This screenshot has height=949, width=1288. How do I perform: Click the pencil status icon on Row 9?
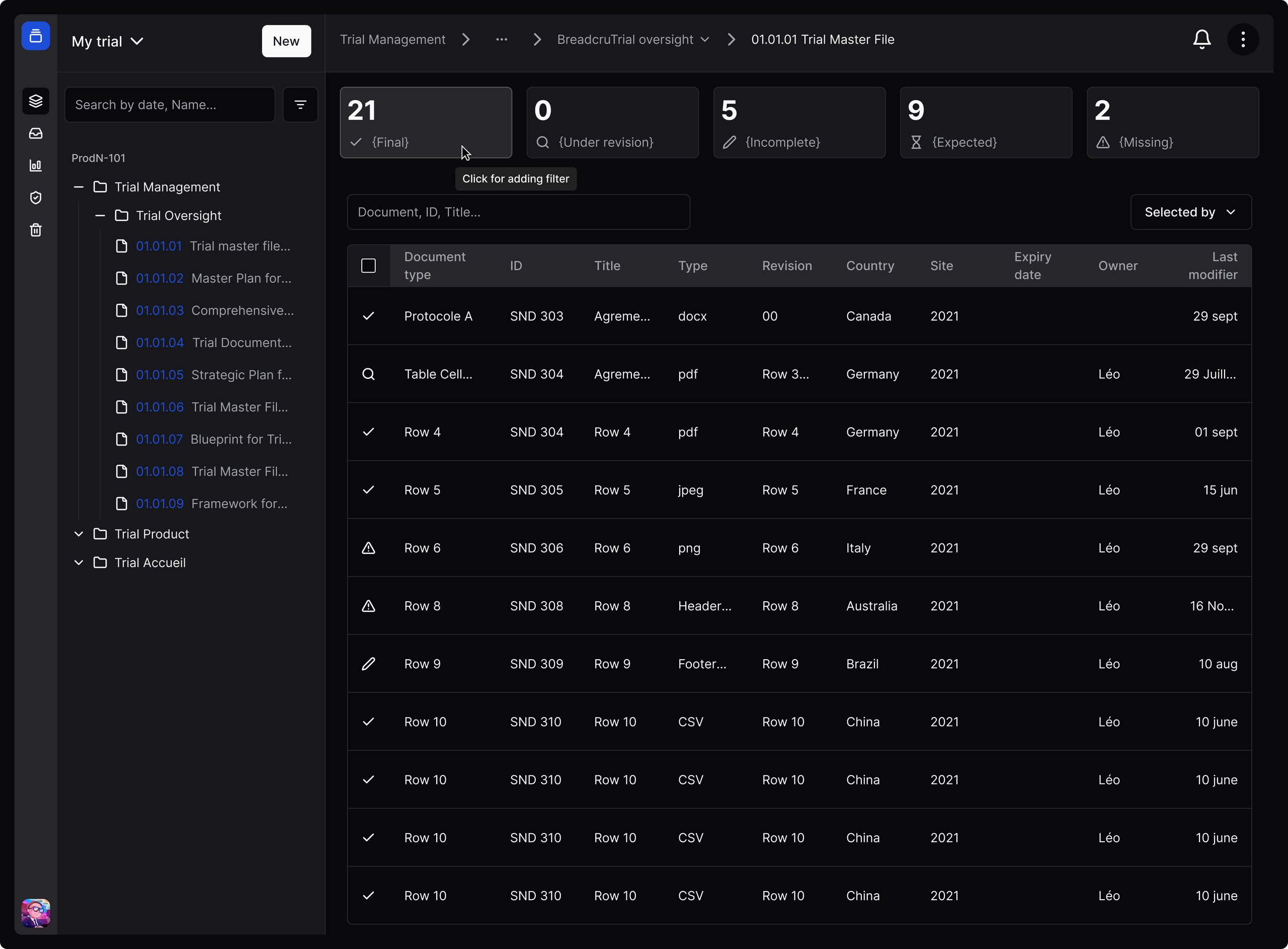(369, 664)
